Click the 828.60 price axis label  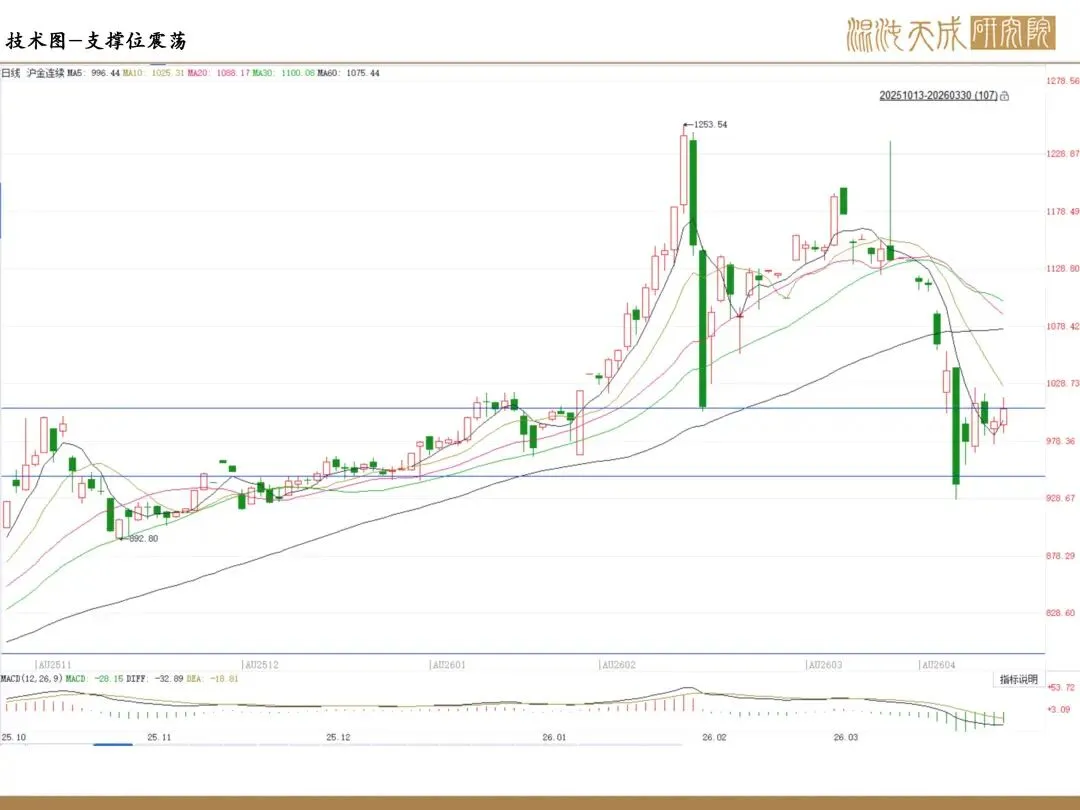click(x=1061, y=613)
